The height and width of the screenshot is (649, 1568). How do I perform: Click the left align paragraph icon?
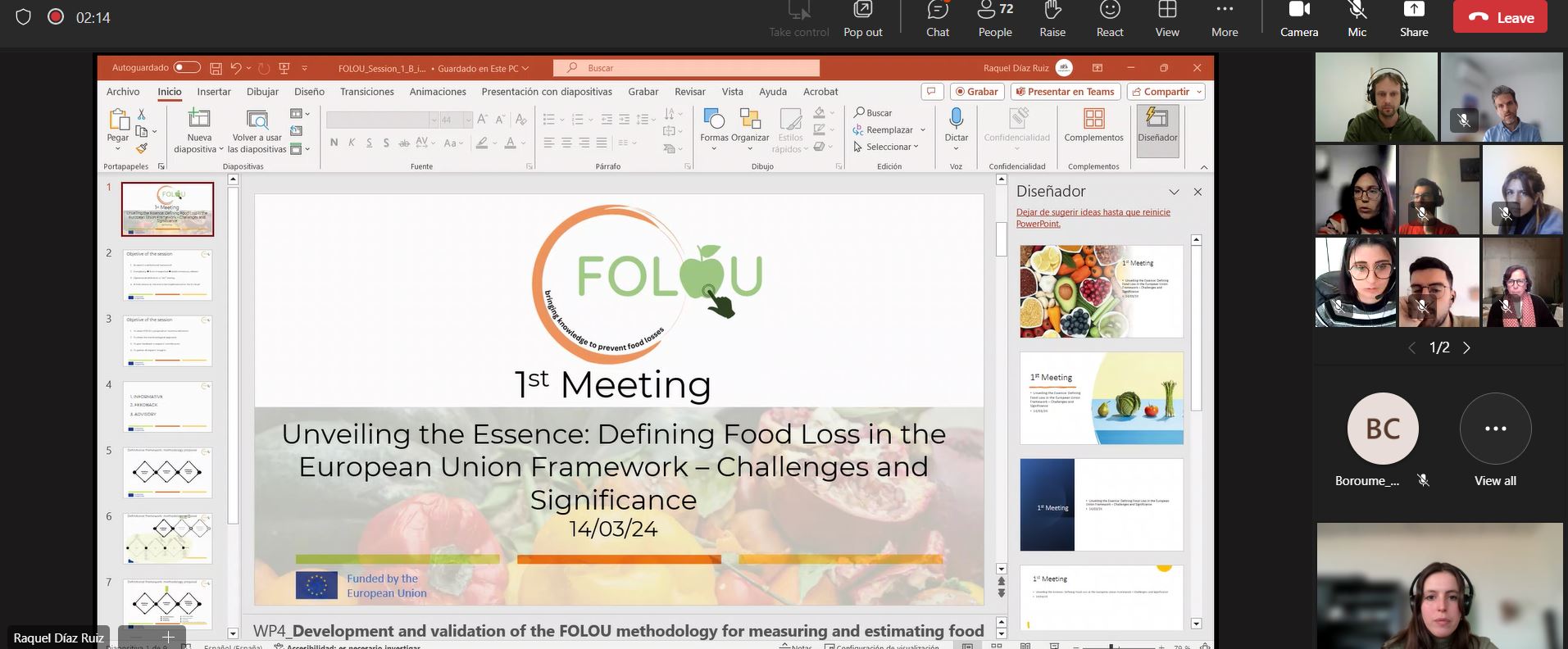coord(549,143)
